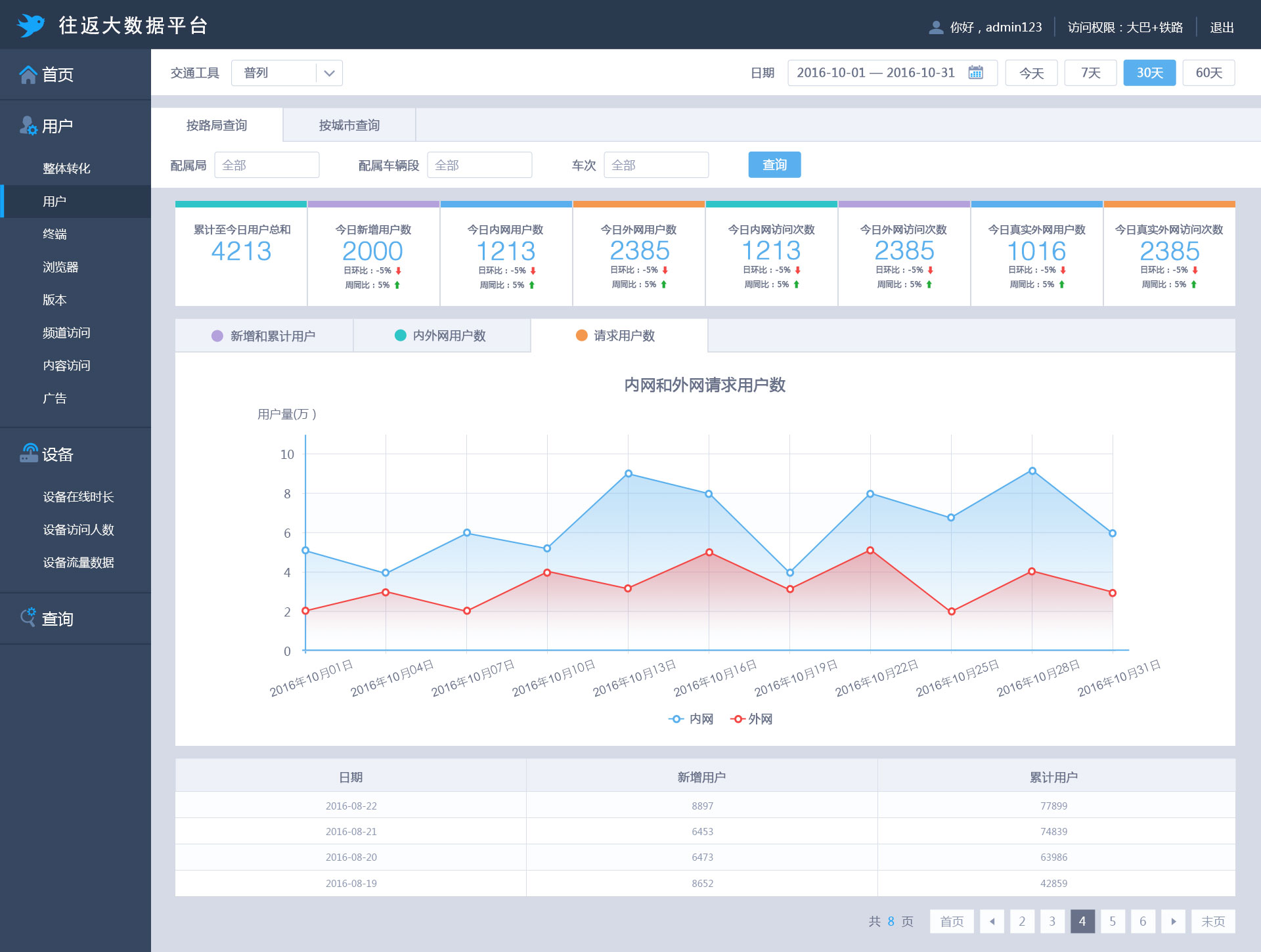The image size is (1261, 952).
Task: Toggle the 外网 legend marker
Action: point(738,719)
